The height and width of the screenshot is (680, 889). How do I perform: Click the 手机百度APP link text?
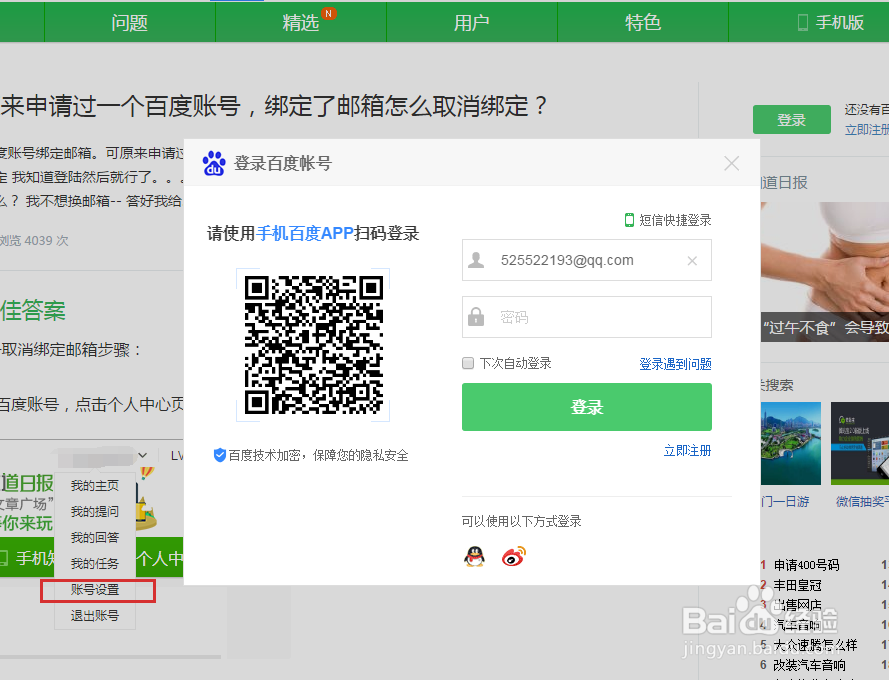[305, 233]
